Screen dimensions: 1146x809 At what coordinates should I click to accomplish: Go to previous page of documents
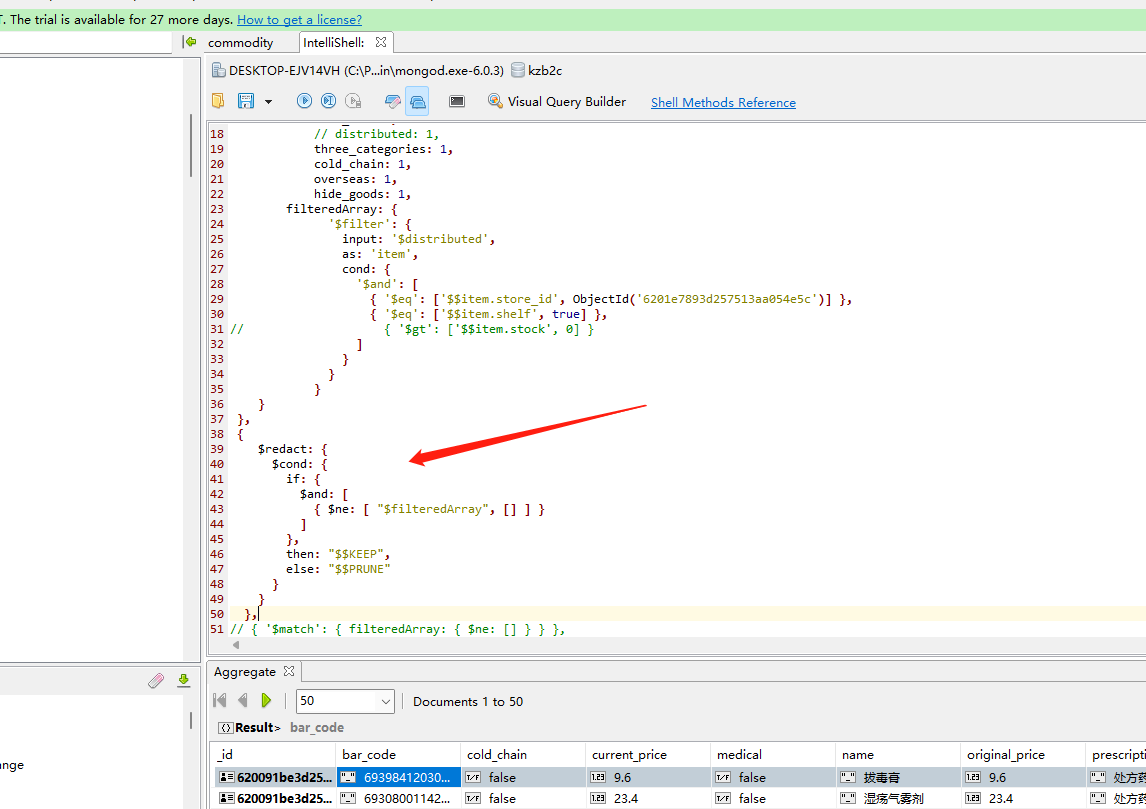tap(243, 701)
